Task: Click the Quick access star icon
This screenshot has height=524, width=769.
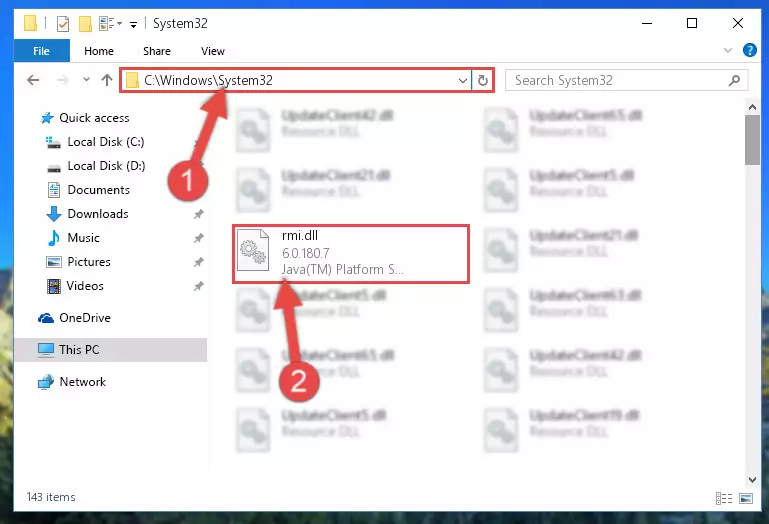Action: click(47, 118)
